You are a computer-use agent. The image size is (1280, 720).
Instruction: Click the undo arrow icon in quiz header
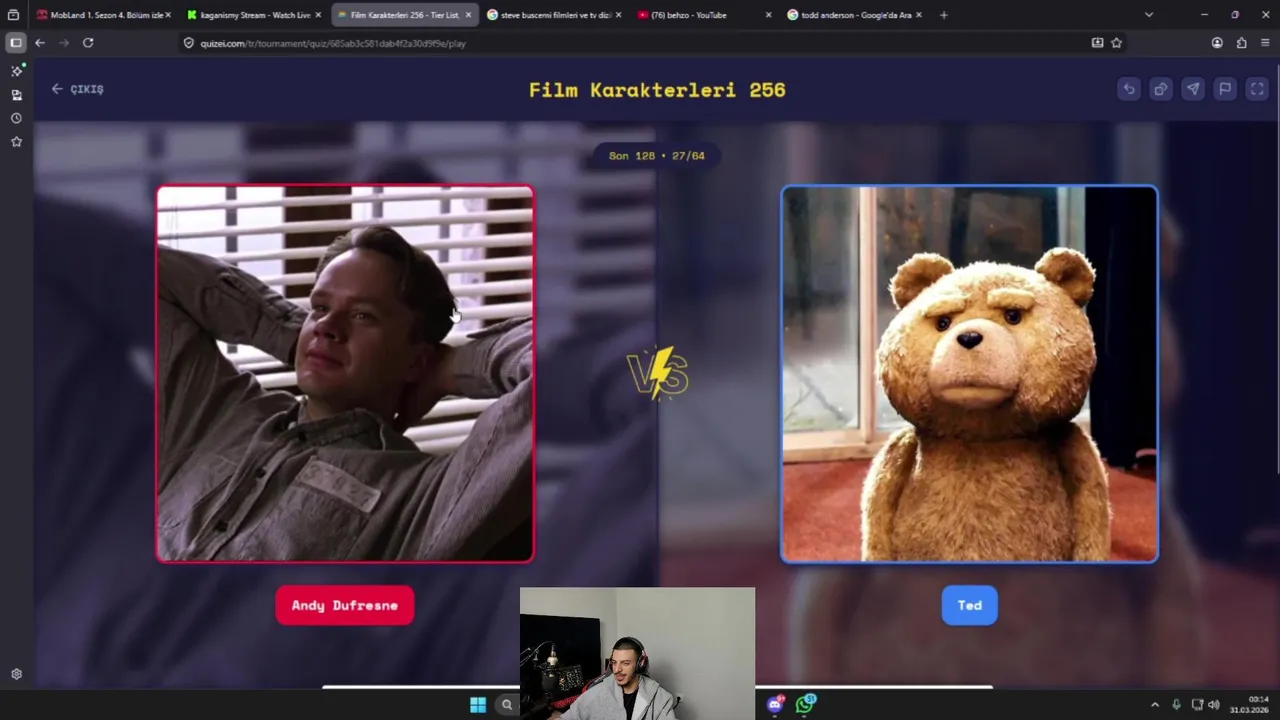(1129, 89)
